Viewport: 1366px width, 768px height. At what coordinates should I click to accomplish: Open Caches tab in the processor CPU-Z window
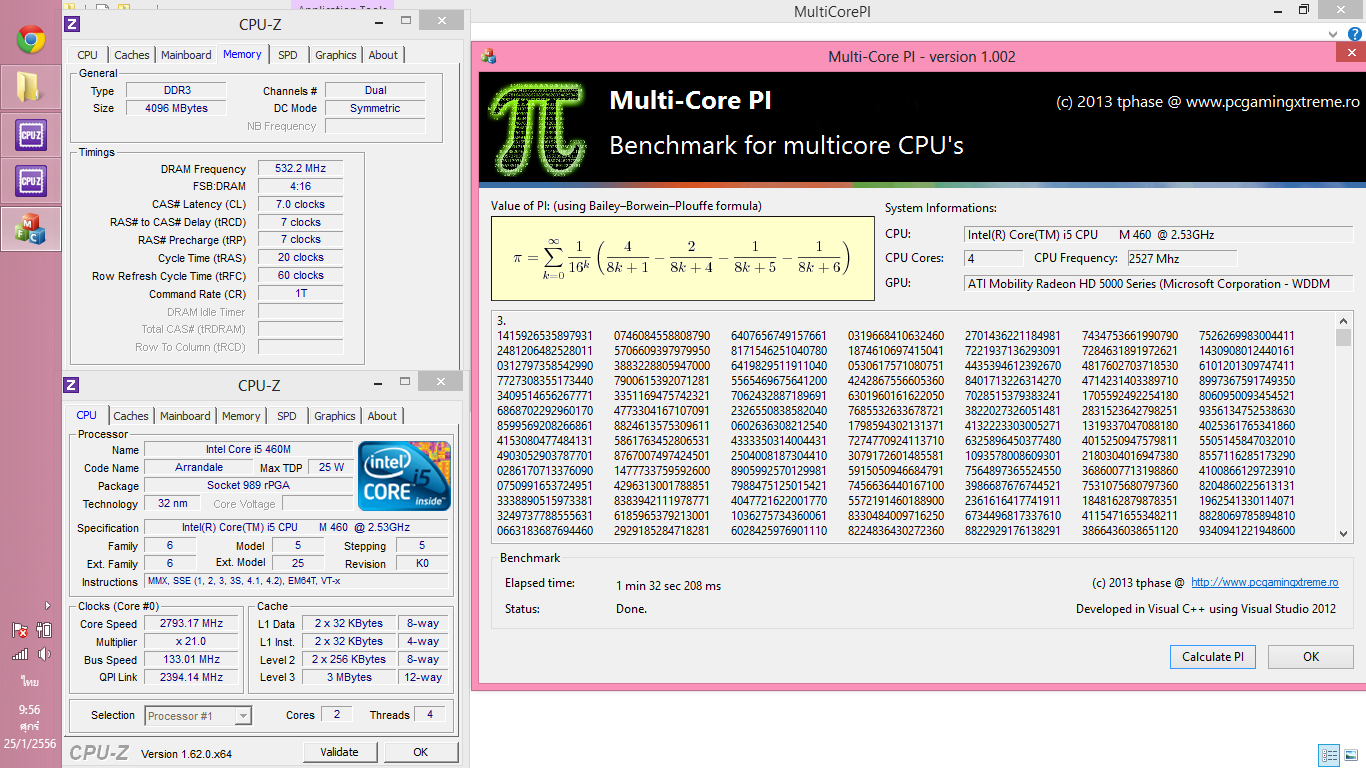(x=131, y=416)
